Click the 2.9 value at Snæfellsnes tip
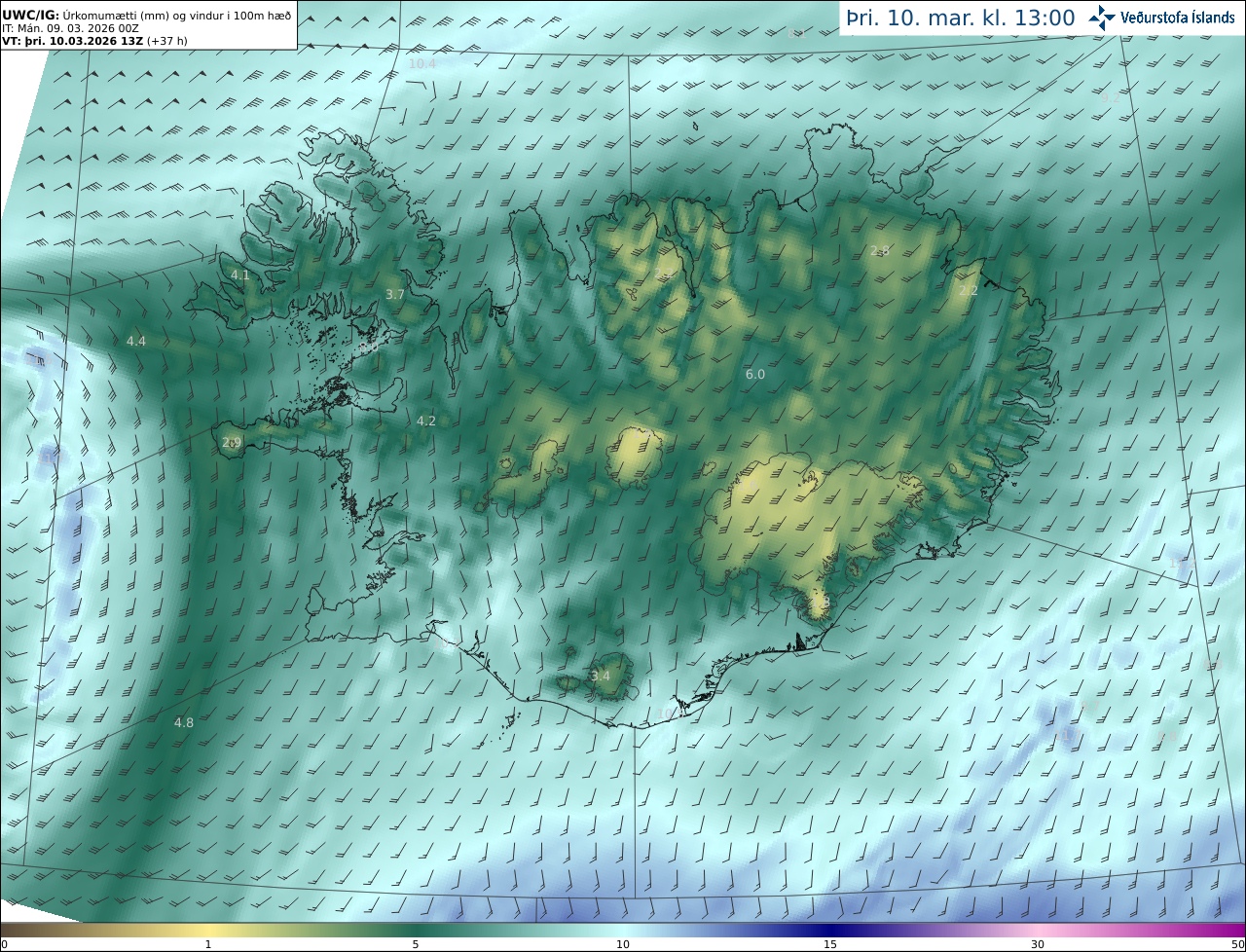Image resolution: width=1246 pixels, height=952 pixels. tap(232, 443)
